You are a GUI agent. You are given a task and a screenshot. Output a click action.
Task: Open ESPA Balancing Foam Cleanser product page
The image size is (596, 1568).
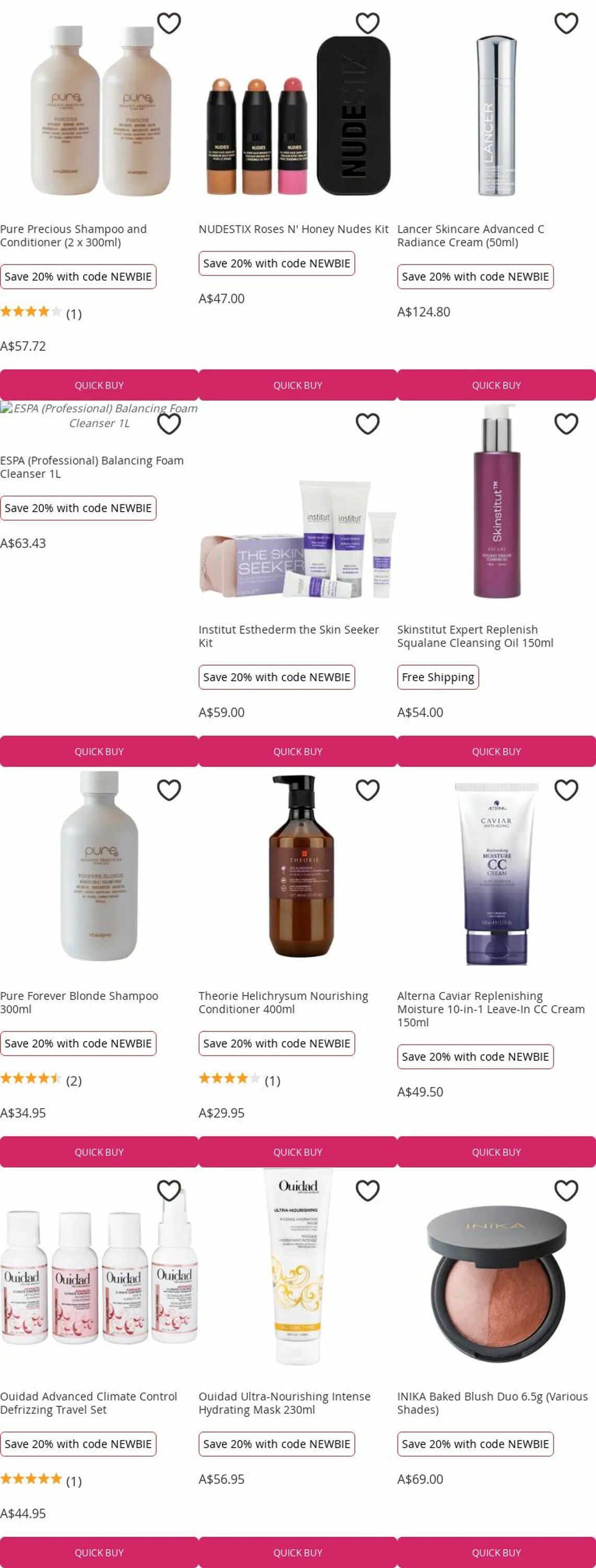pos(92,467)
